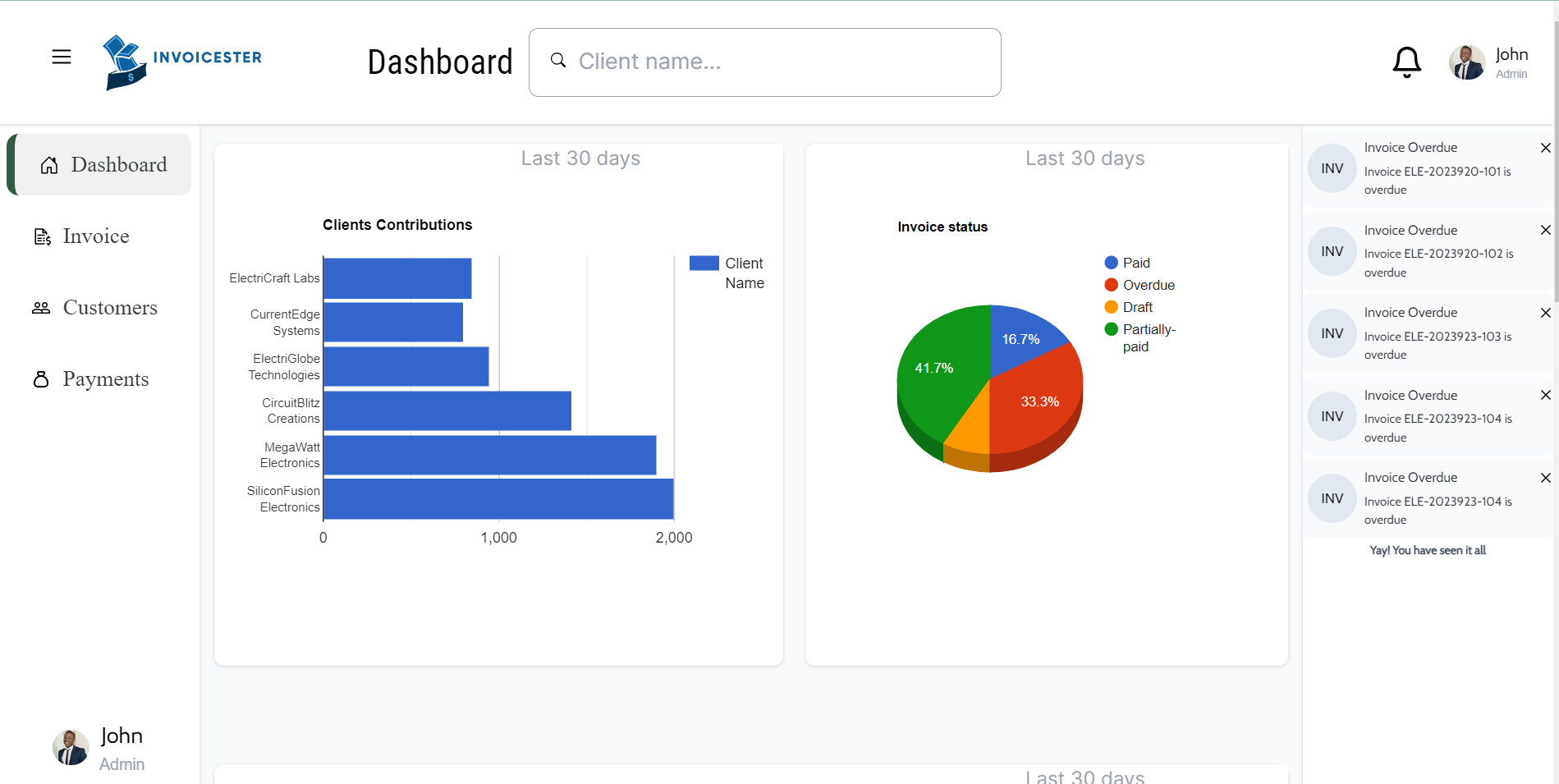Click the ElectriCraft Labs bar

[397, 278]
